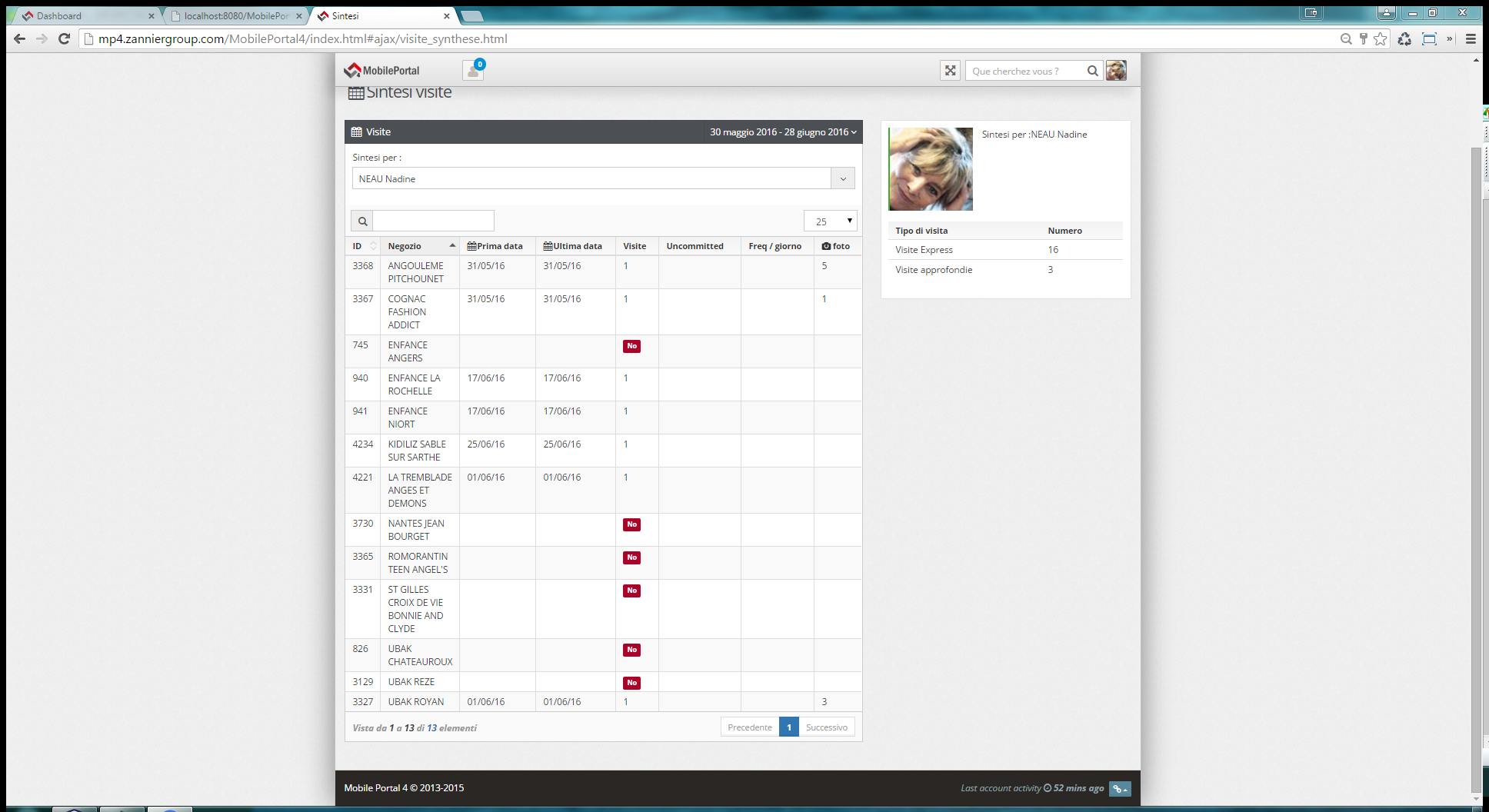
Task: Switch to the localhost:8080 browser tab
Action: (235, 15)
